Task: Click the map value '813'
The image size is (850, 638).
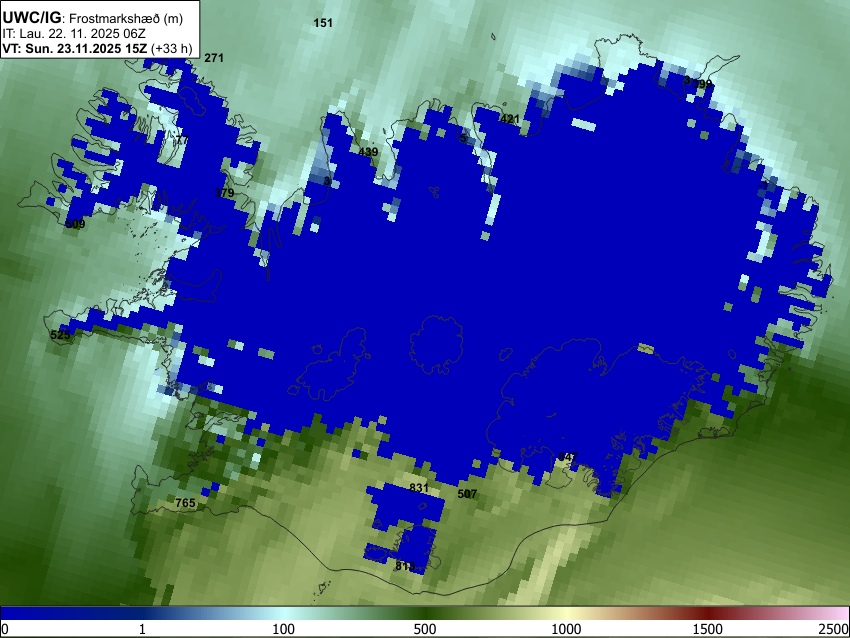Action: click(405, 566)
